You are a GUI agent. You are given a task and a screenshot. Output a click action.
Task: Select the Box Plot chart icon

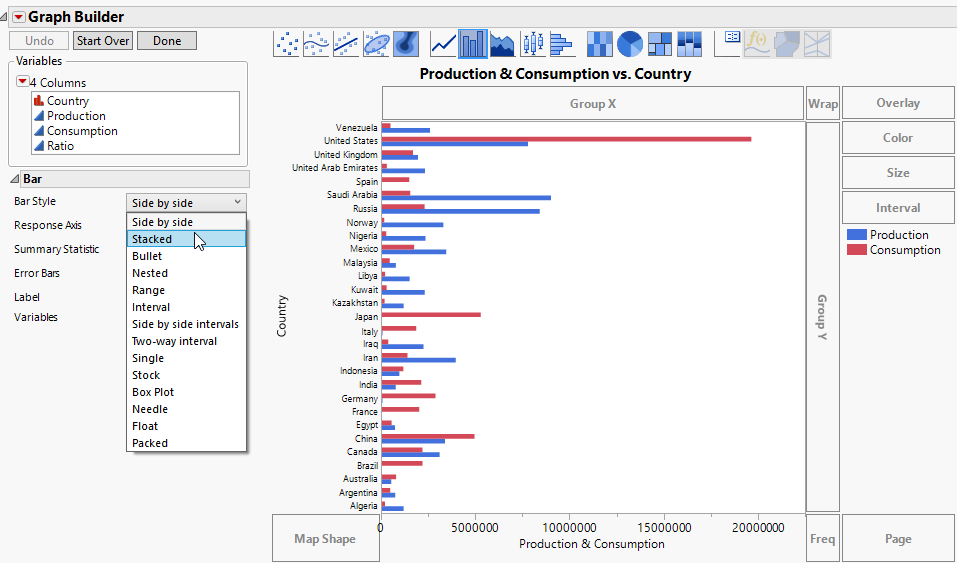(532, 43)
